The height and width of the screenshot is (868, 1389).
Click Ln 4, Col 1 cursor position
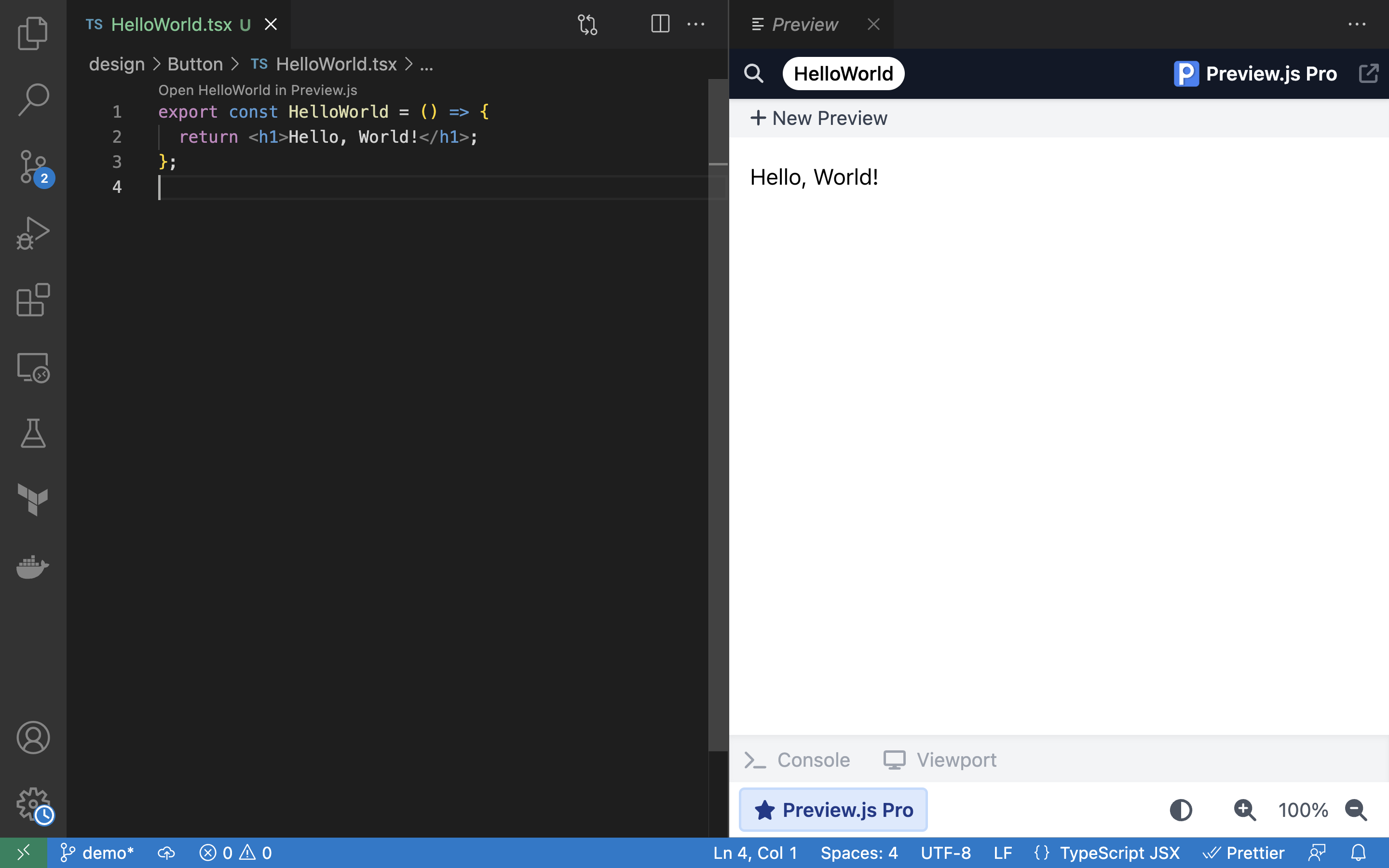tap(755, 853)
